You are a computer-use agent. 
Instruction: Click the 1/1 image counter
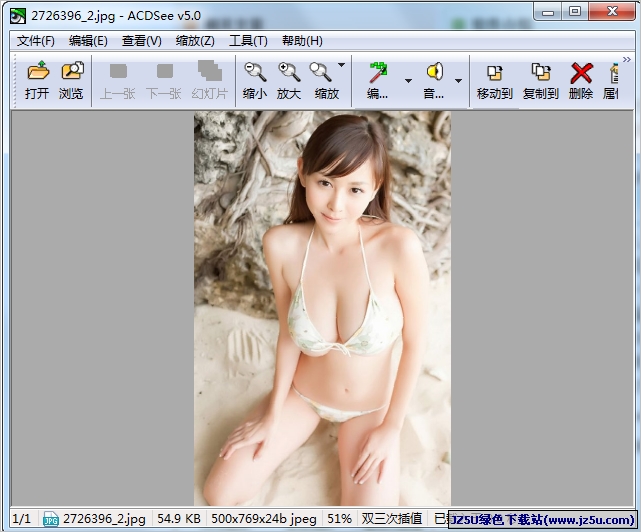coord(22,519)
